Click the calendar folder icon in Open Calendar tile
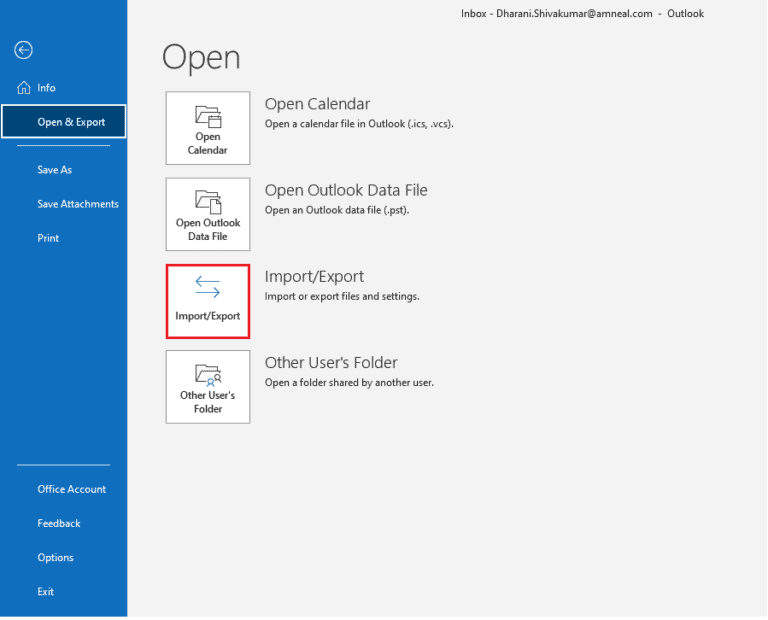Screen dimensions: 768x620 coord(208,115)
